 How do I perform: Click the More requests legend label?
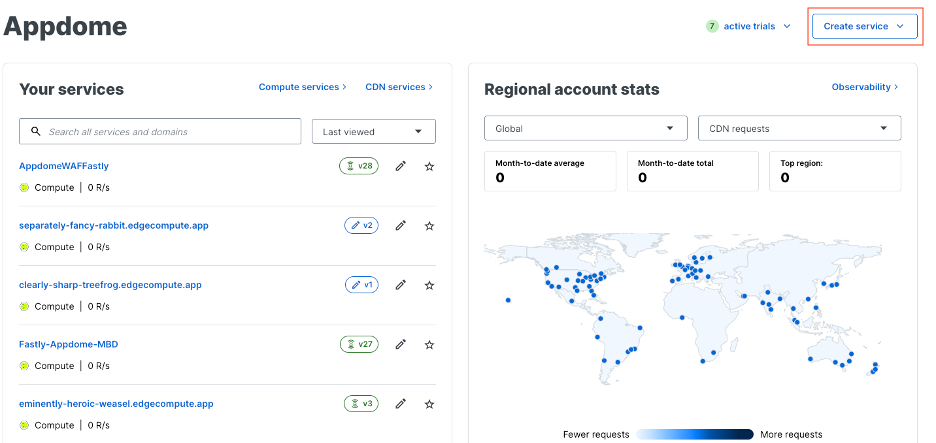pos(792,435)
